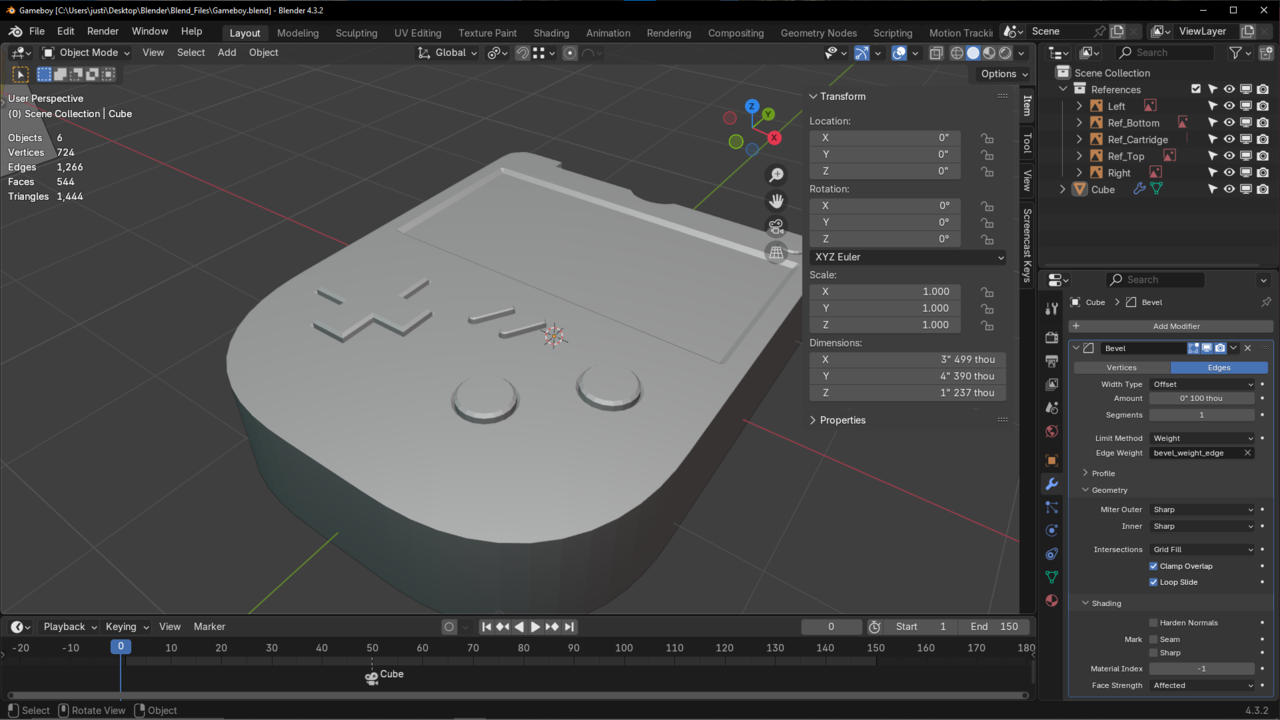Hide Ref_Bottom with its eye icon
This screenshot has height=720, width=1280.
[x=1229, y=123]
